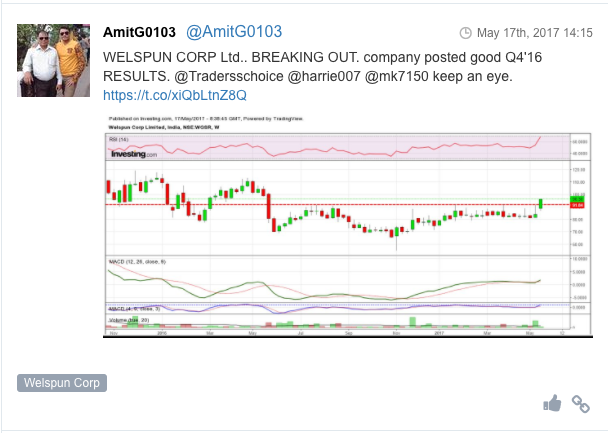The width and height of the screenshot is (608, 433).
Task: Click the Investing.com logo on chart
Action: pos(134,154)
